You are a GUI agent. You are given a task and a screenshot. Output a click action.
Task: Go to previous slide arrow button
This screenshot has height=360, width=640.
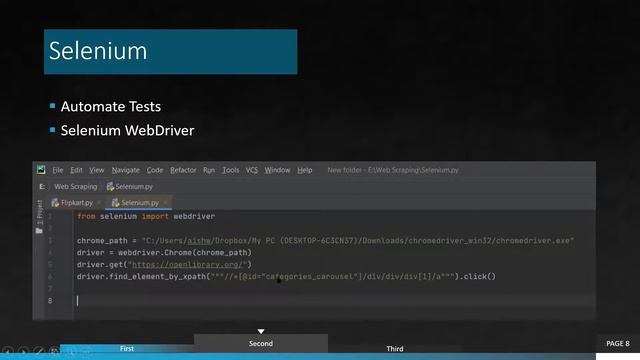pyautogui.click(x=8, y=351)
